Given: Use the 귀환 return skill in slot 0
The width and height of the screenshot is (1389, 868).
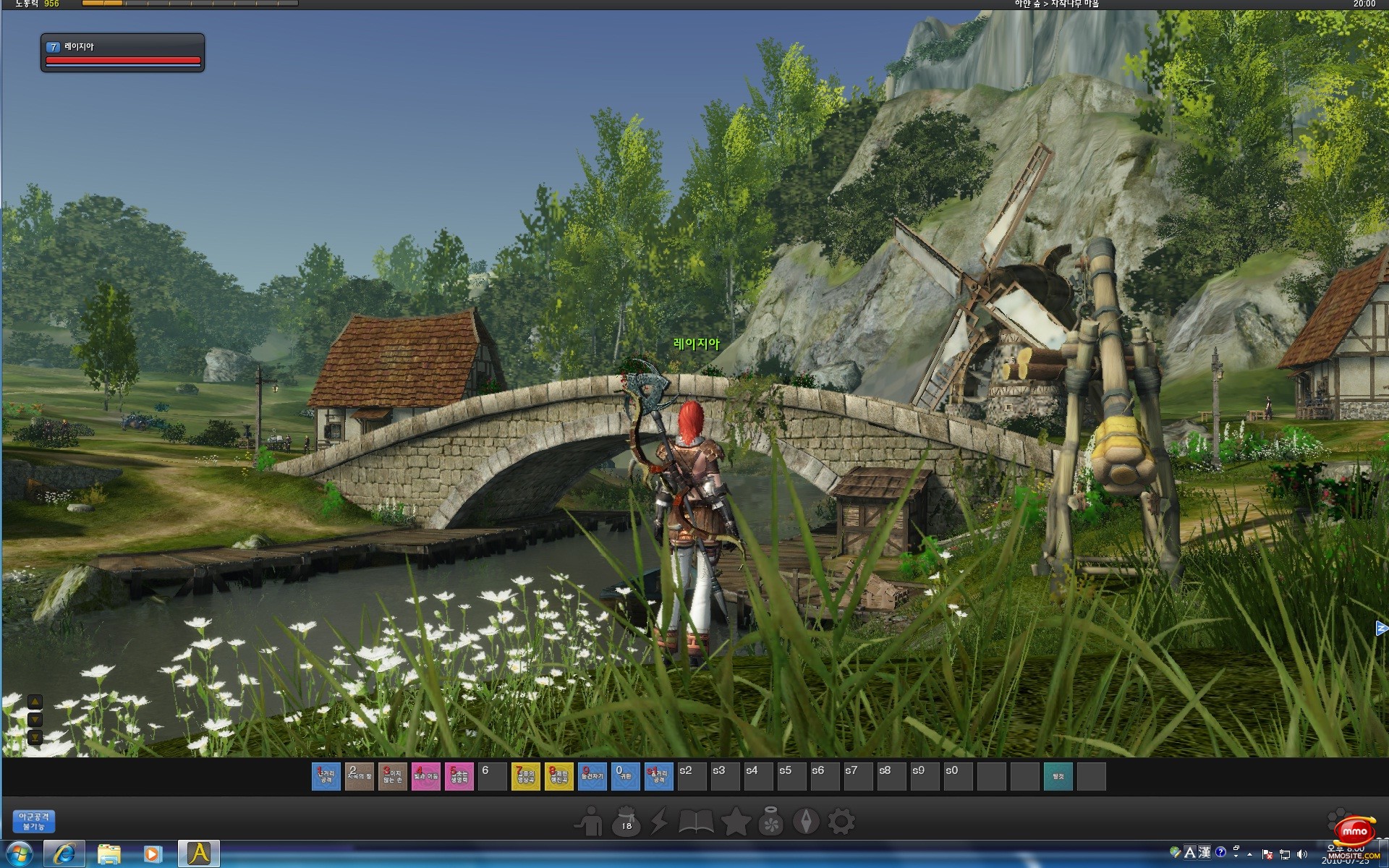Looking at the screenshot, I should click(626, 777).
